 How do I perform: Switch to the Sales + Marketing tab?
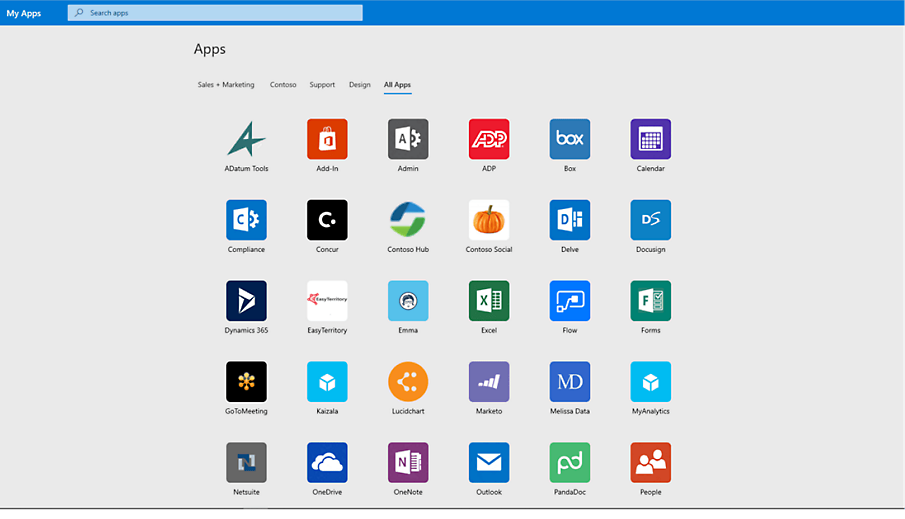click(226, 85)
